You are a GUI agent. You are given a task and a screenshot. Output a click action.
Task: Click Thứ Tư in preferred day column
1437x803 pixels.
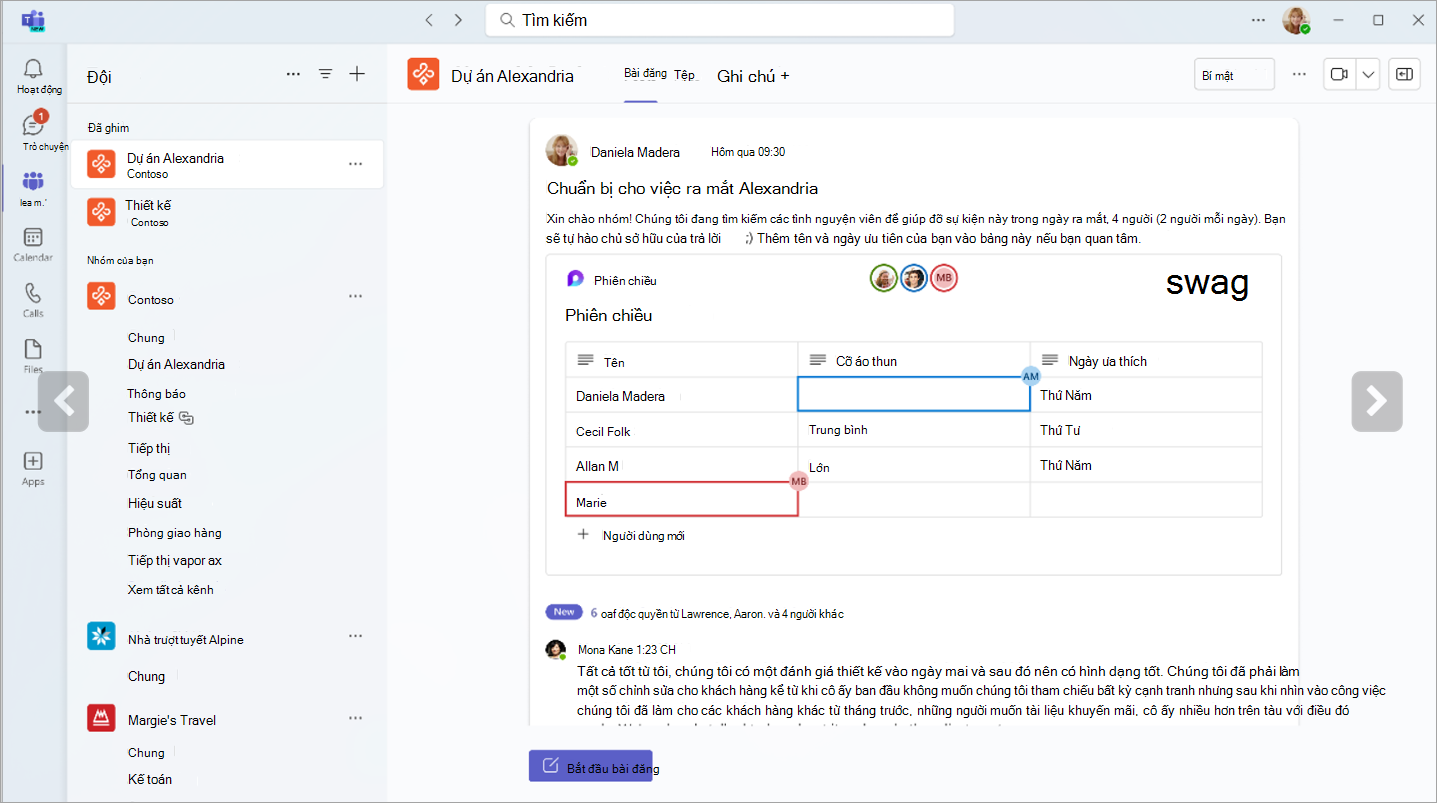pos(1146,430)
